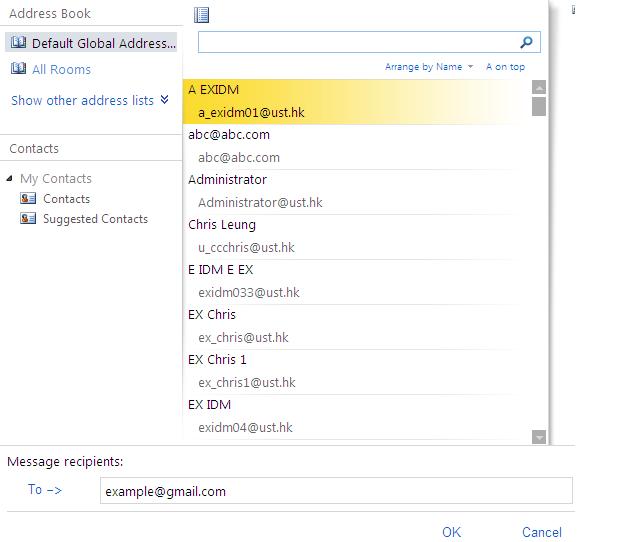
Task: Click the Cancel button
Action: click(x=542, y=532)
